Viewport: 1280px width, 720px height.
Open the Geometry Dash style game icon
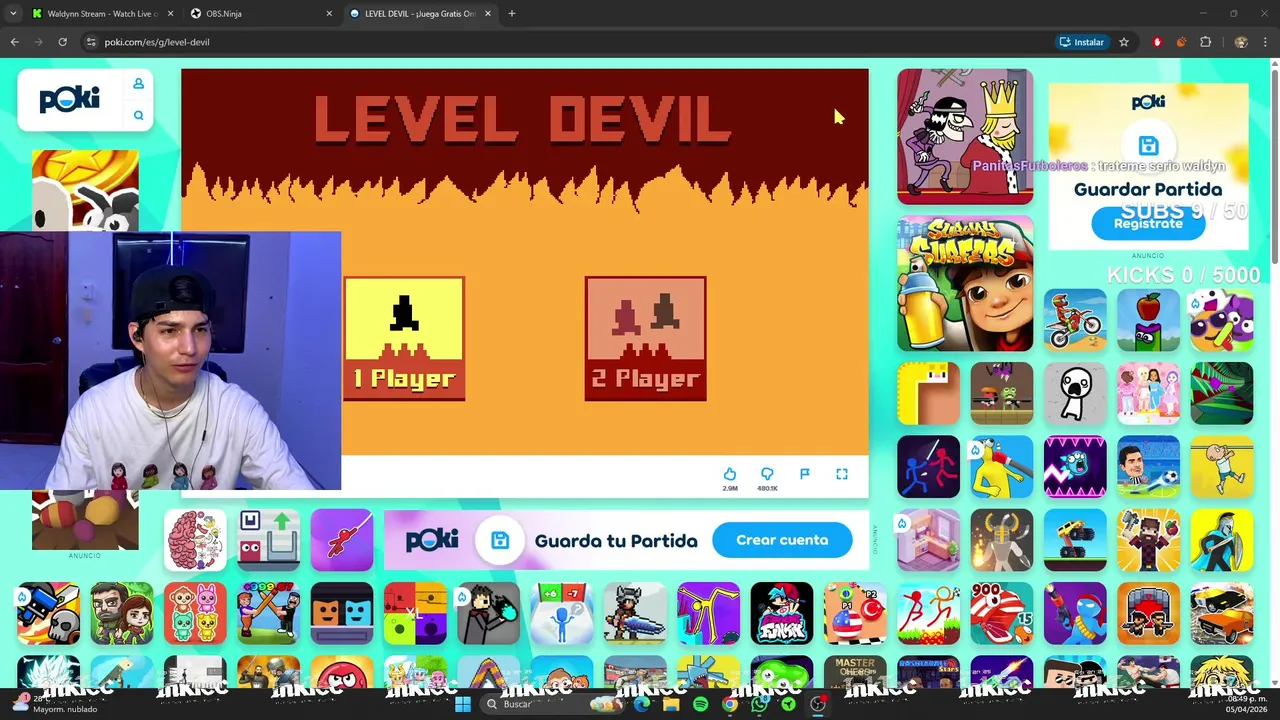[1075, 467]
